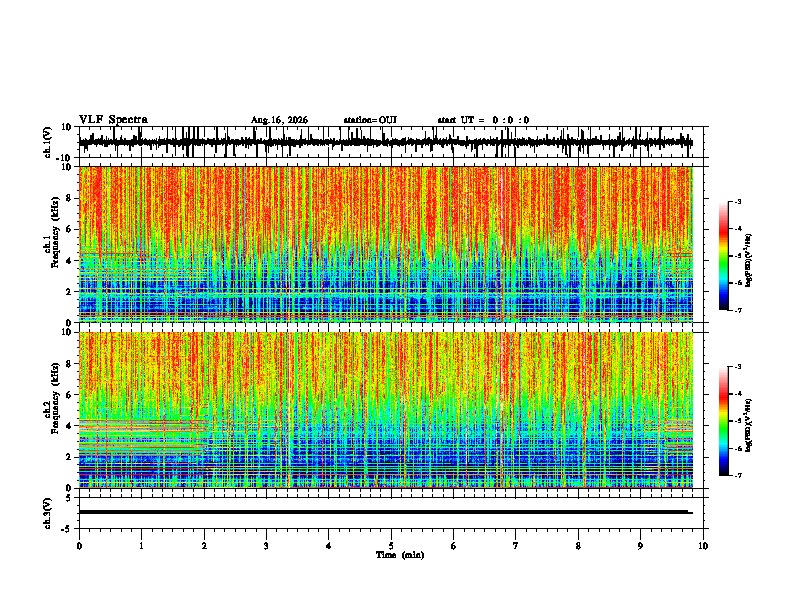Click time axis tick label '3'
The image size is (792, 612).
(266, 546)
